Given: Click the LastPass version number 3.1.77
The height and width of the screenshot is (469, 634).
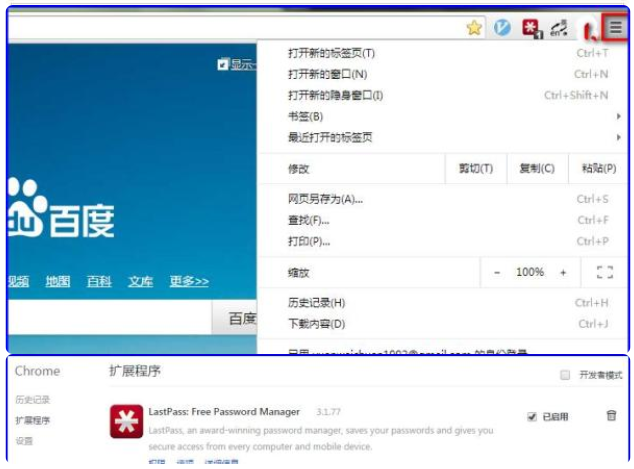Looking at the screenshot, I should (328, 412).
